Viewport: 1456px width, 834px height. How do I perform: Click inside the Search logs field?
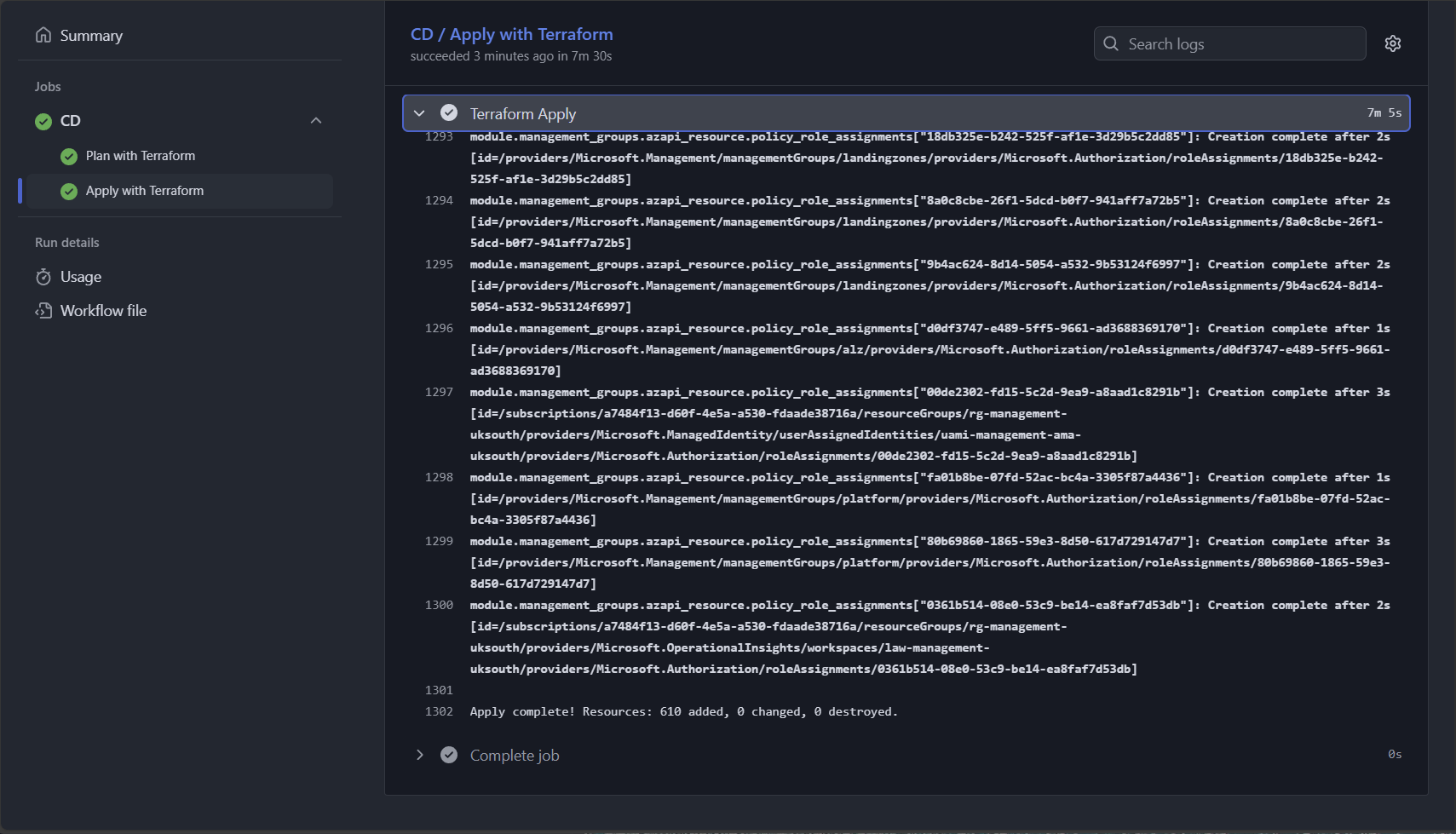pos(1229,43)
